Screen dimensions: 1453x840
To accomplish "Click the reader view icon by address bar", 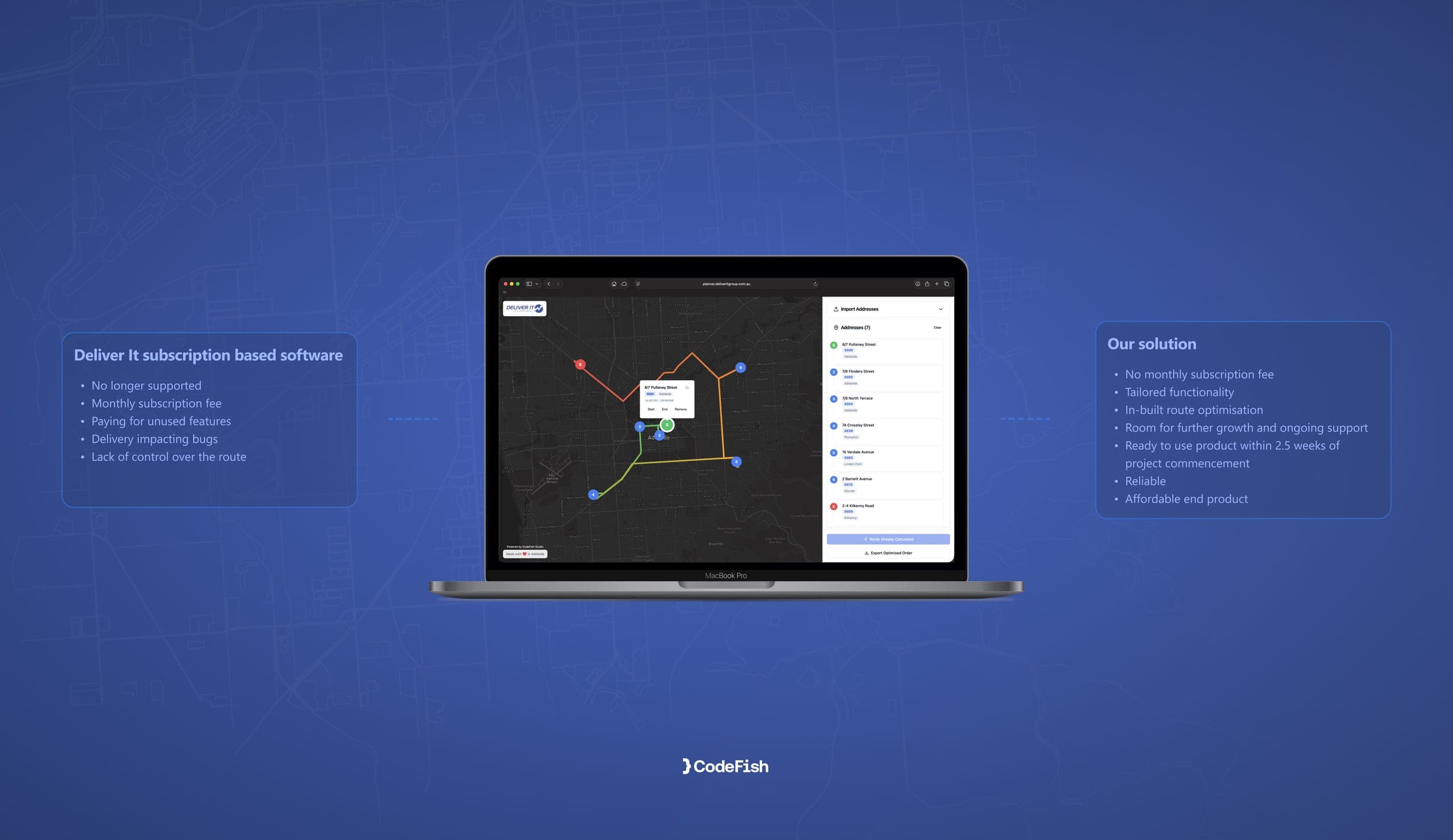I will tap(638, 284).
